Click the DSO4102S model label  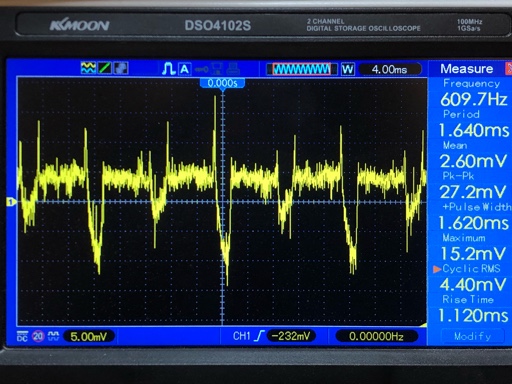218,26
